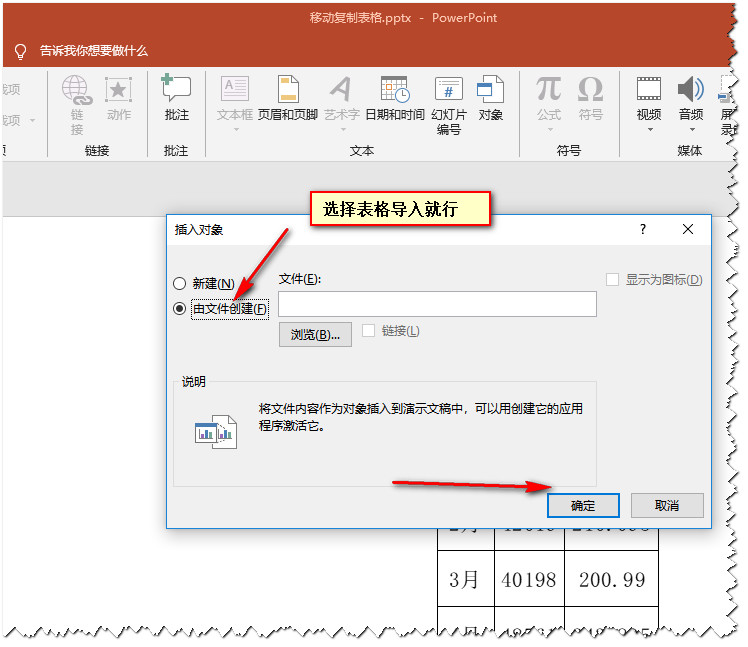748x647 pixels.
Task: Click the table cell 3月
Action: (x=466, y=580)
